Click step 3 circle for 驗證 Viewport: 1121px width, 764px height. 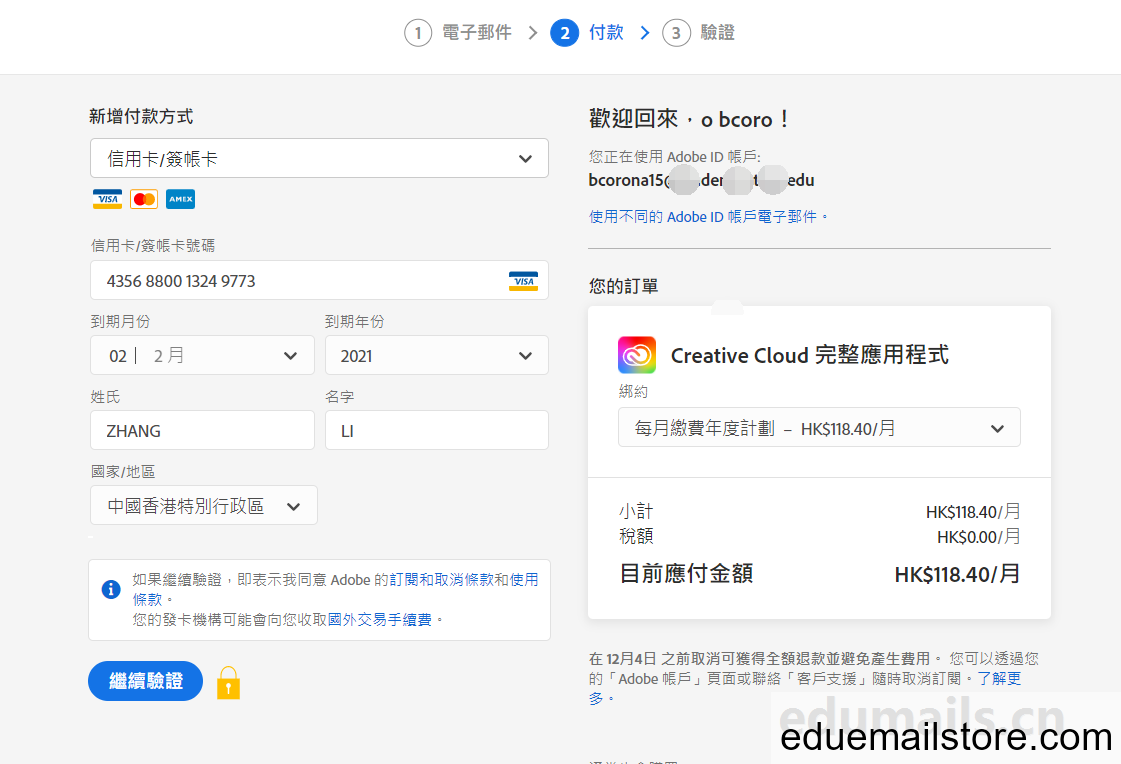pos(676,33)
